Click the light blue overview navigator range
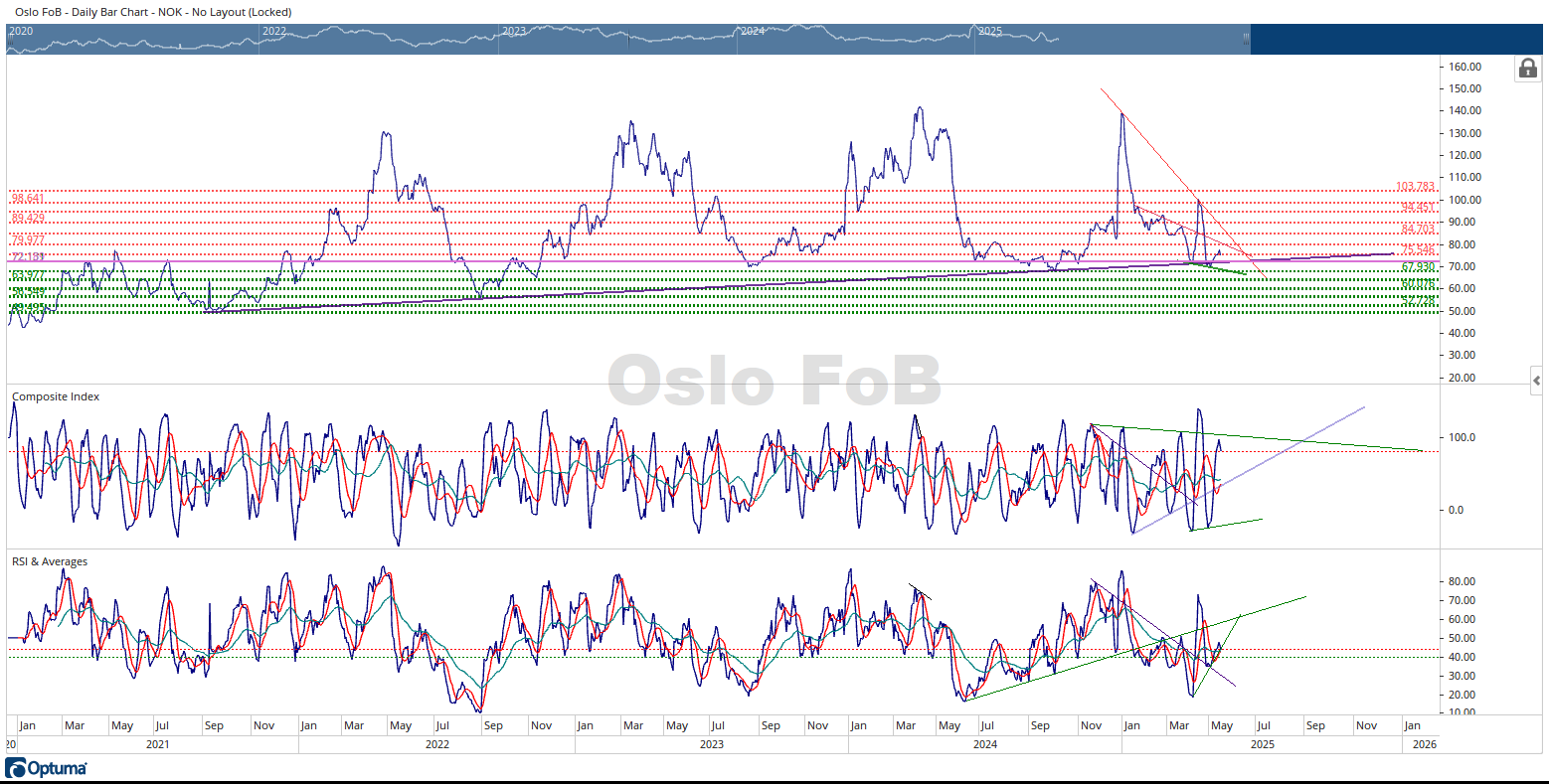This screenshot has height=784, width=1549. tap(626, 40)
